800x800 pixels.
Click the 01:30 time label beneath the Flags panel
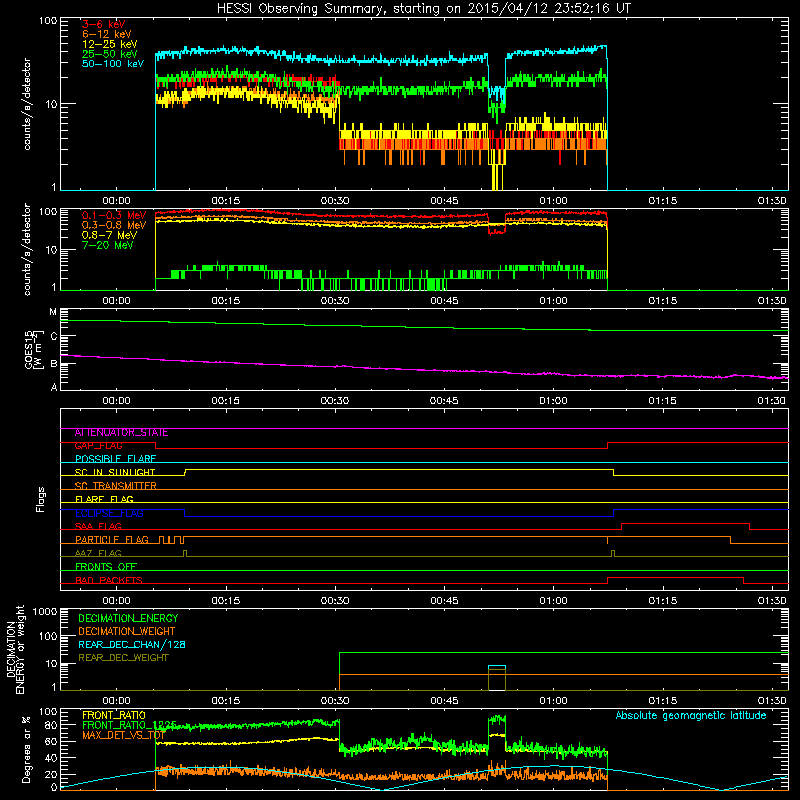[x=772, y=601]
